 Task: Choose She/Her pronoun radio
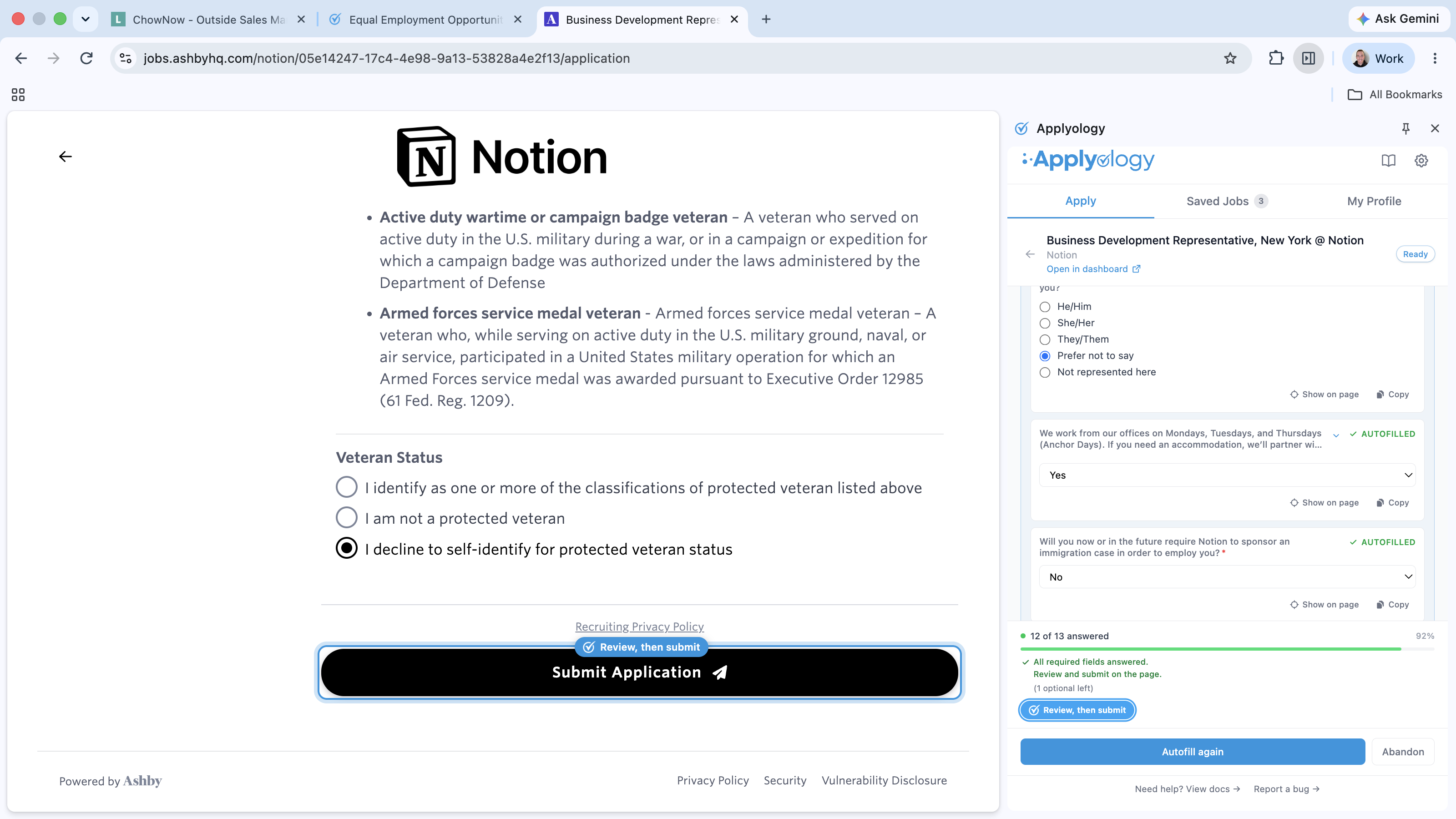[1045, 324]
